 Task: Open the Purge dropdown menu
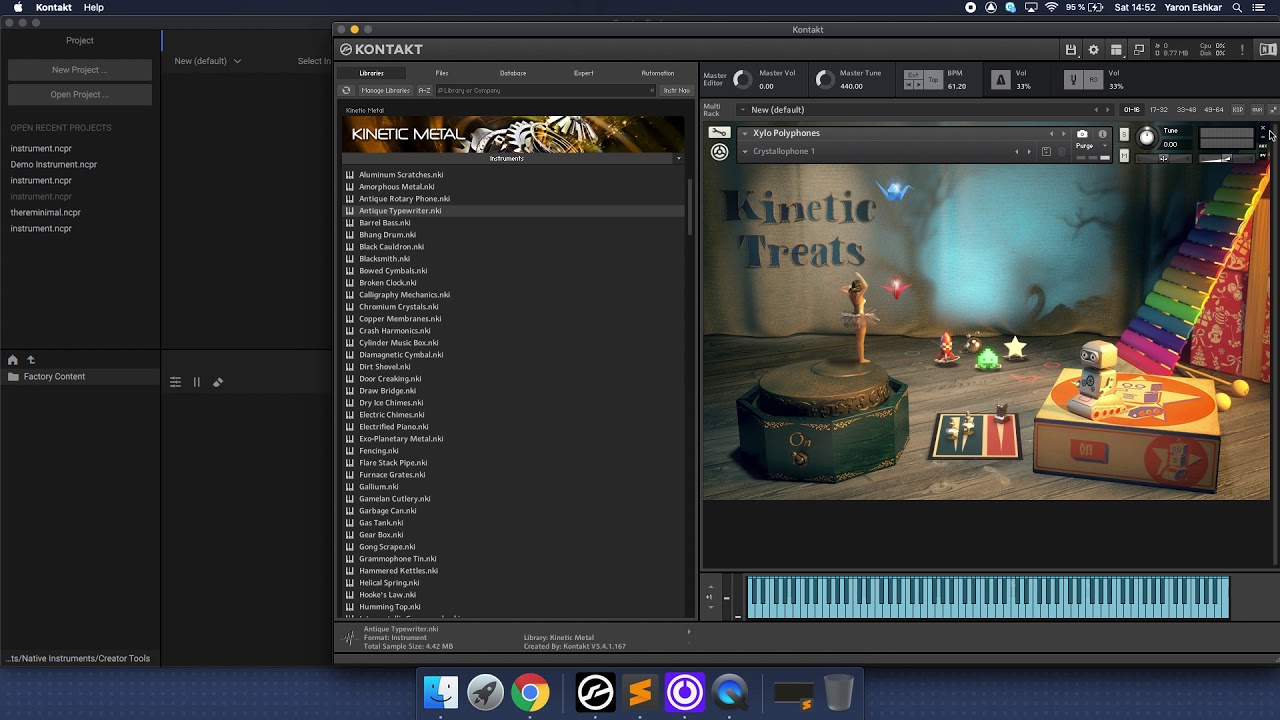[x=1105, y=146]
